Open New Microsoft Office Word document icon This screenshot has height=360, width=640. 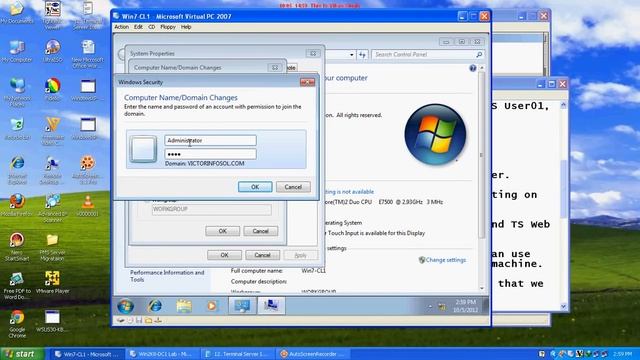[87, 54]
